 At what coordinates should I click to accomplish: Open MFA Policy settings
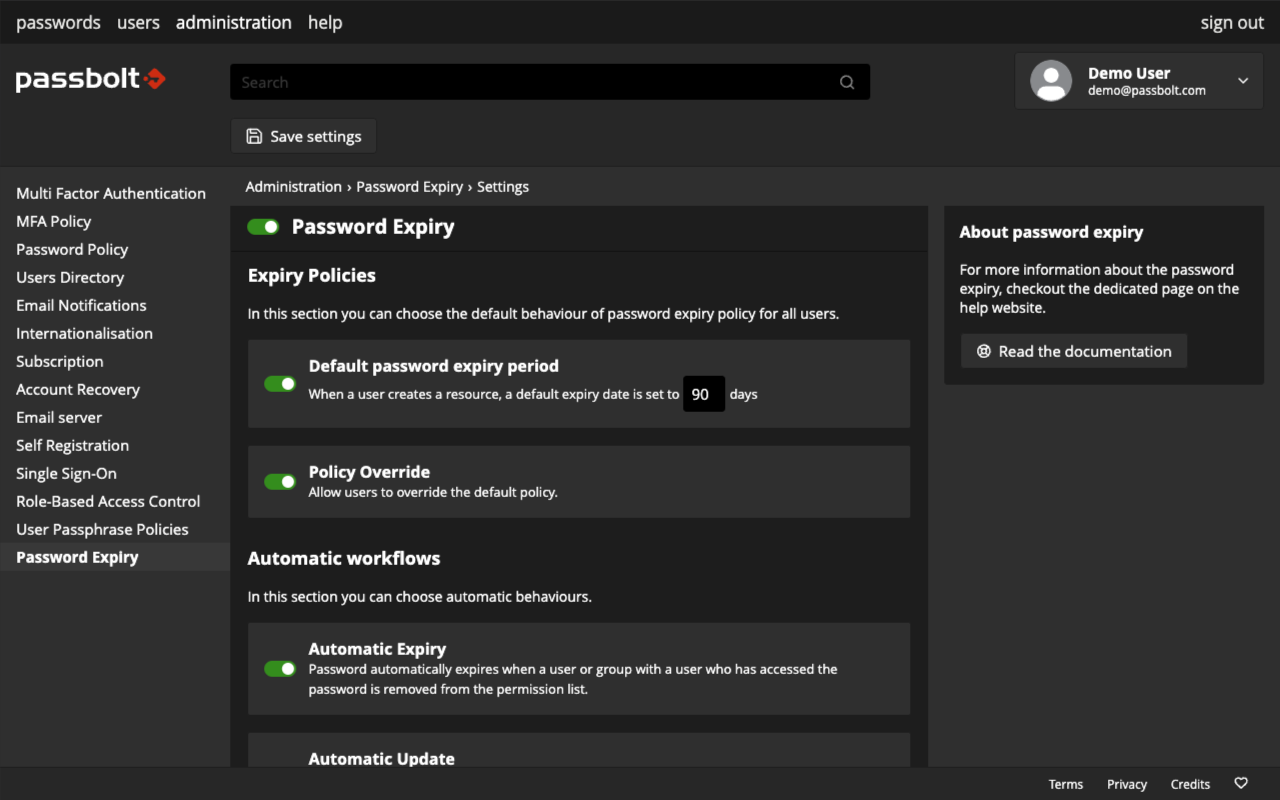click(x=54, y=221)
